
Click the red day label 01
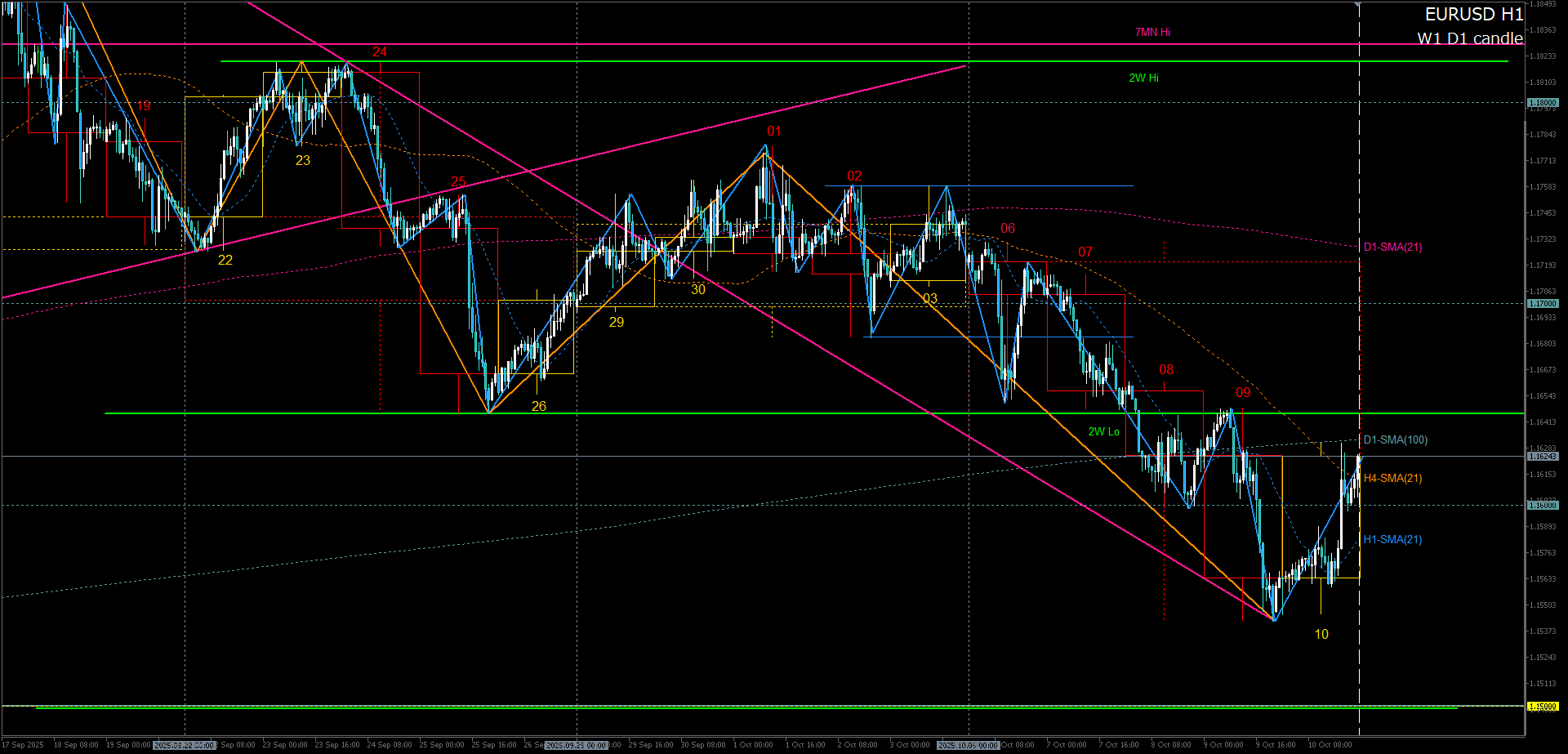(774, 132)
